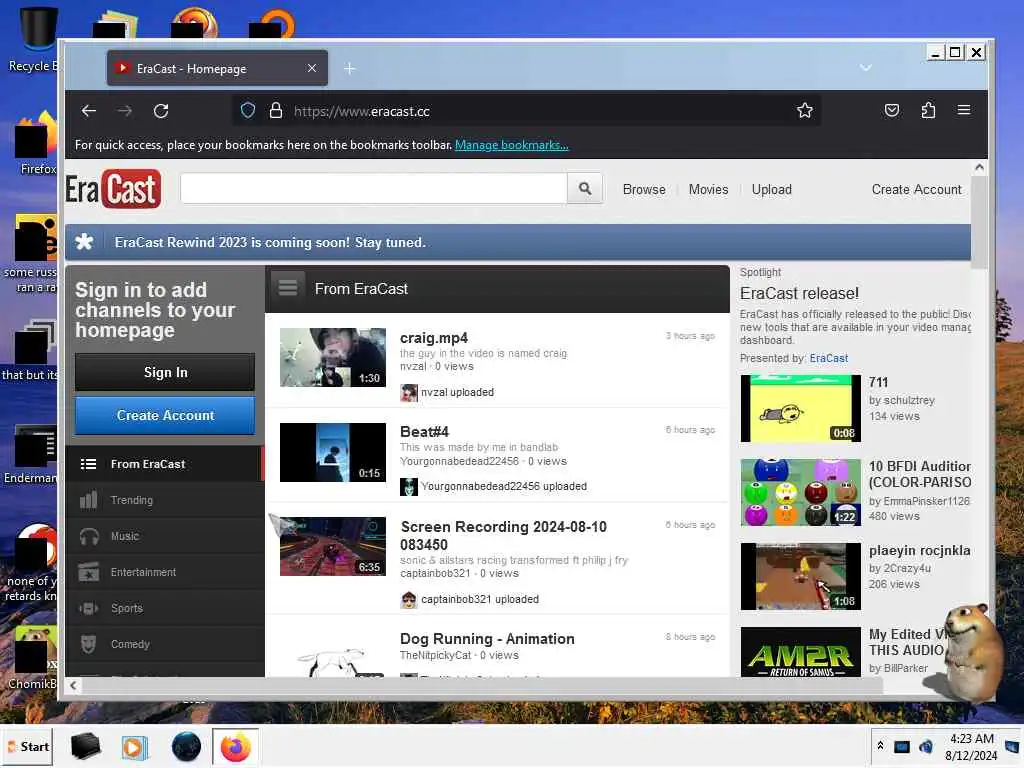Select Music category in sidebar
Viewport: 1024px width, 768px height.
click(165, 536)
